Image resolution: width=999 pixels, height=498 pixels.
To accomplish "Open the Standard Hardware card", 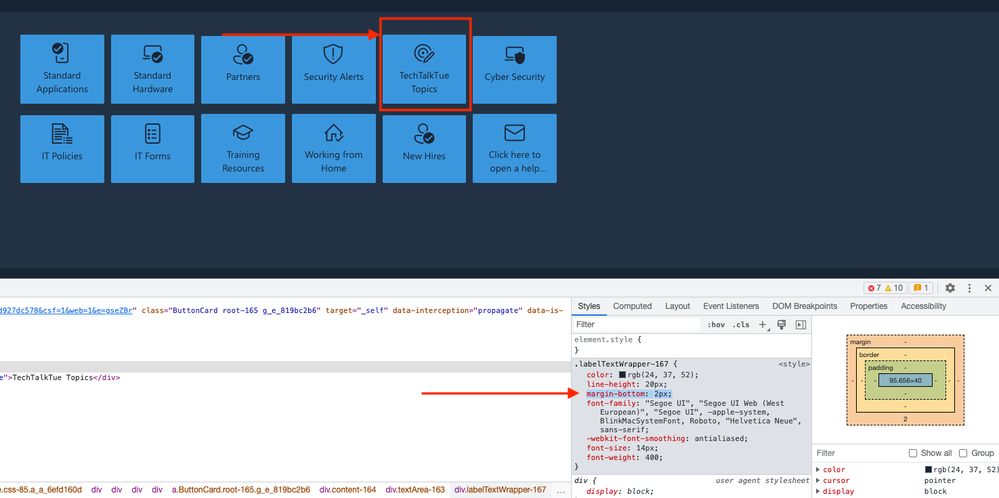I will tap(153, 69).
